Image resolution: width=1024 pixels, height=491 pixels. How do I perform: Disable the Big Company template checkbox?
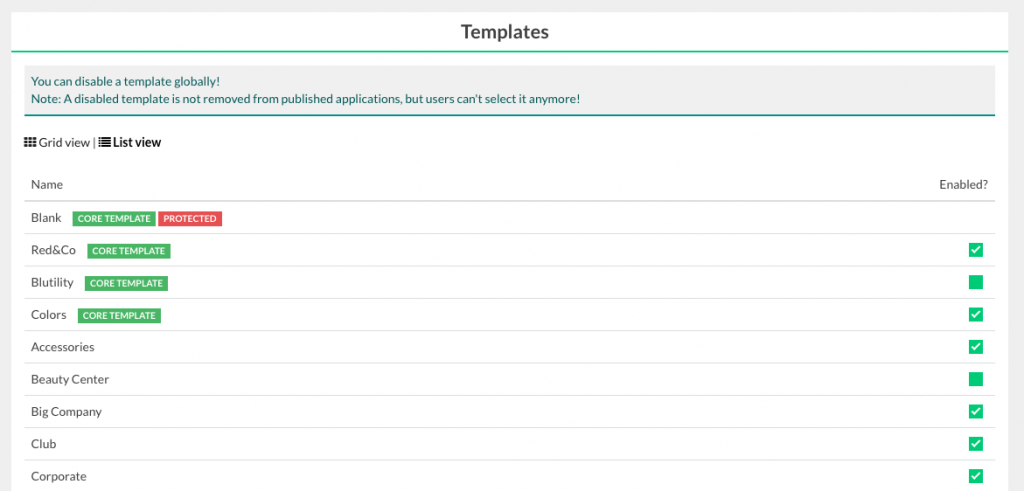click(976, 412)
